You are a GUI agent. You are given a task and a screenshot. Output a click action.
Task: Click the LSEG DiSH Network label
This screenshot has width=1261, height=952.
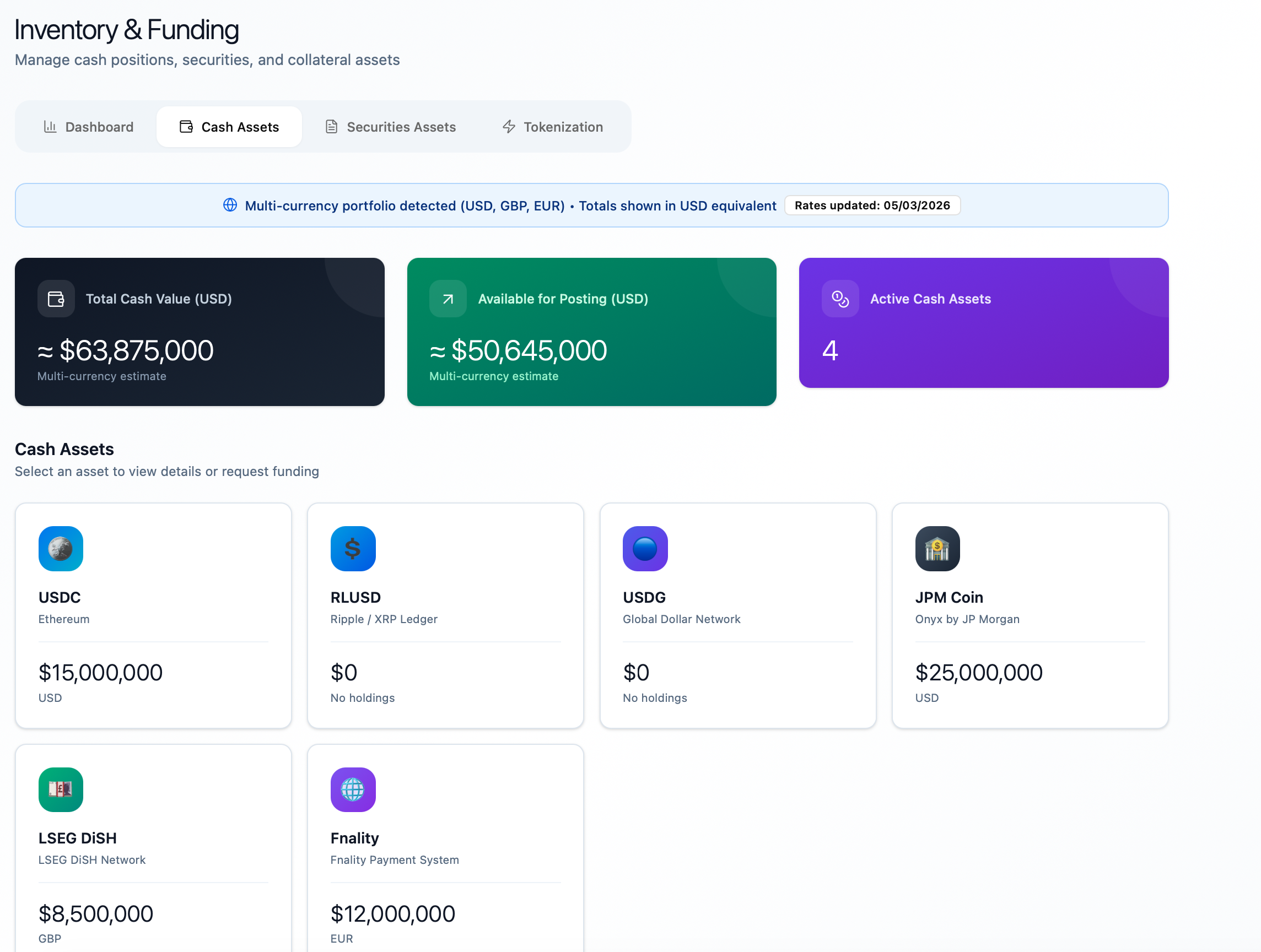pyautogui.click(x=92, y=861)
